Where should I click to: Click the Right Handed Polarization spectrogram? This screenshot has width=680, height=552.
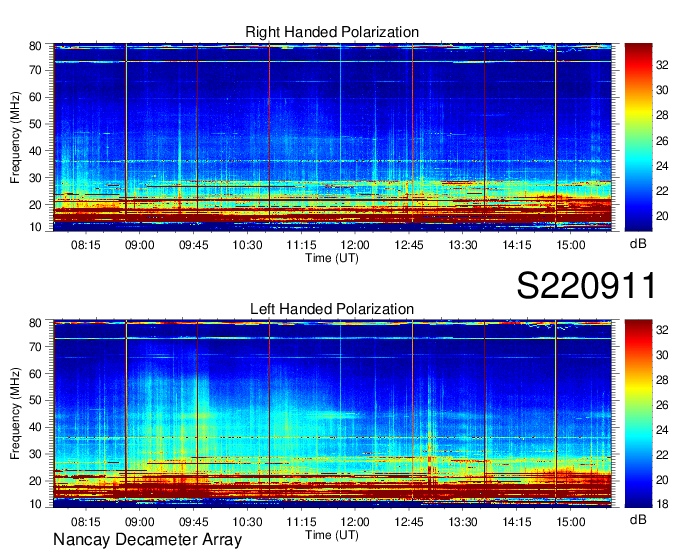(332, 137)
